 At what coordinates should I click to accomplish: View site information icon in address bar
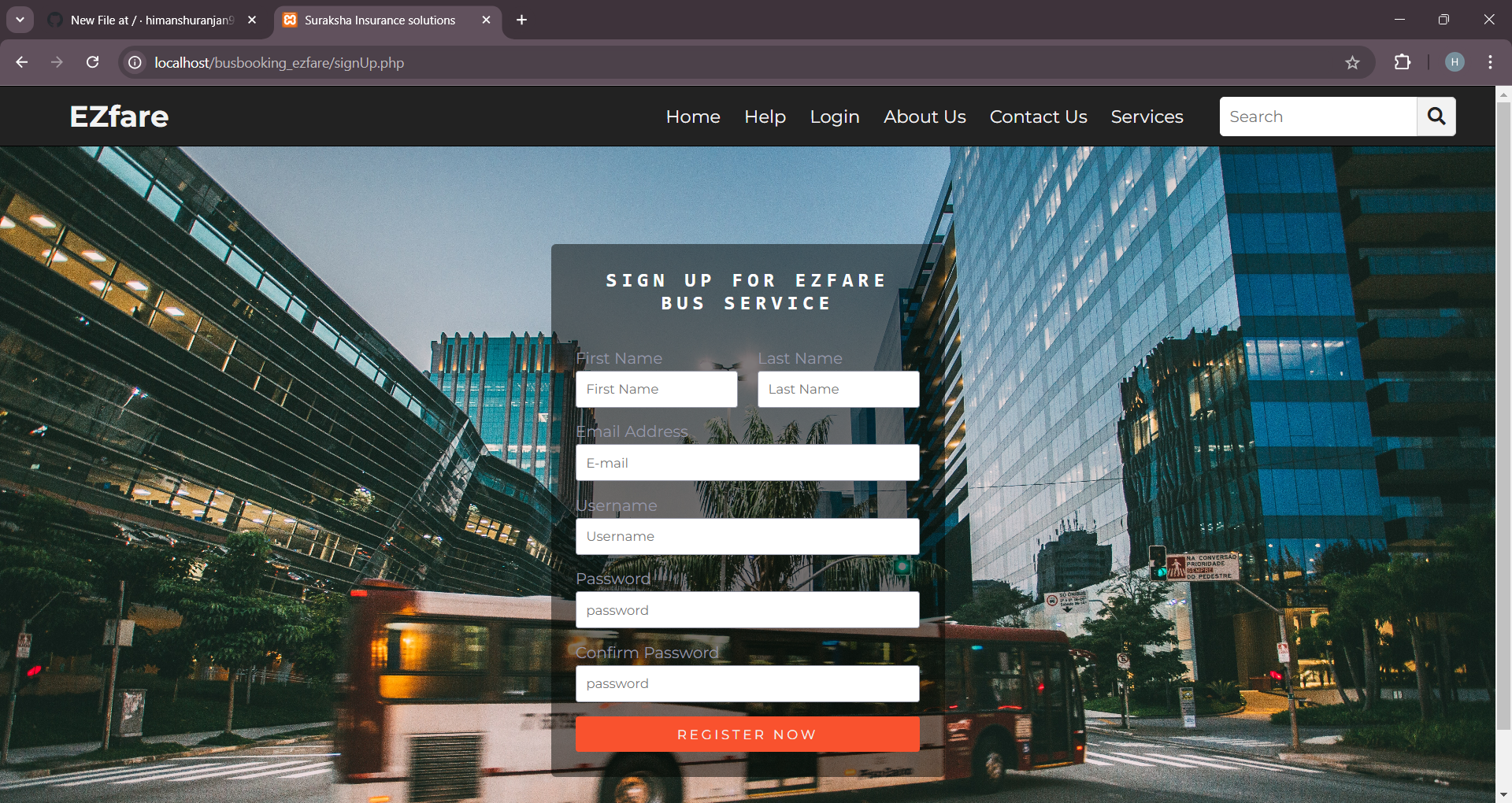135,62
